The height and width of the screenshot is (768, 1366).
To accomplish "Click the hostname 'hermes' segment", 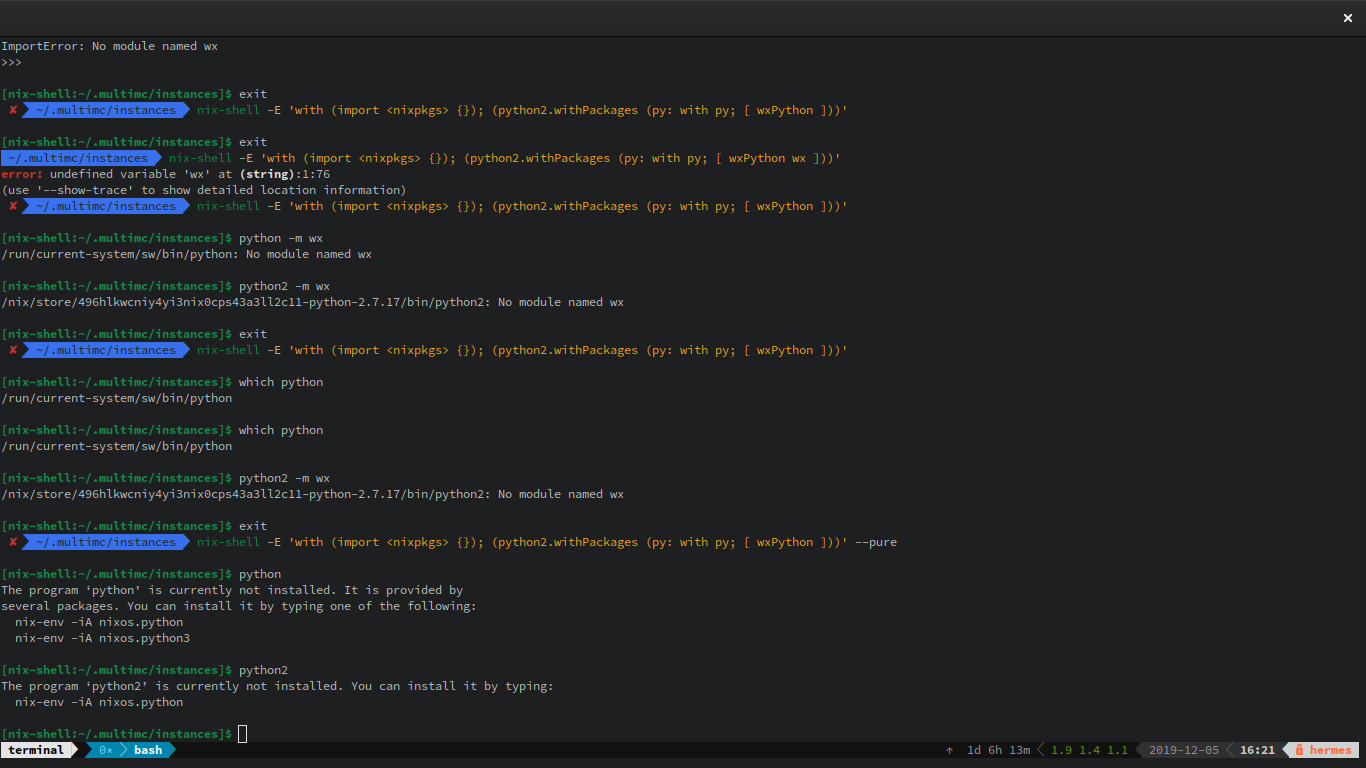I will pos(1330,750).
